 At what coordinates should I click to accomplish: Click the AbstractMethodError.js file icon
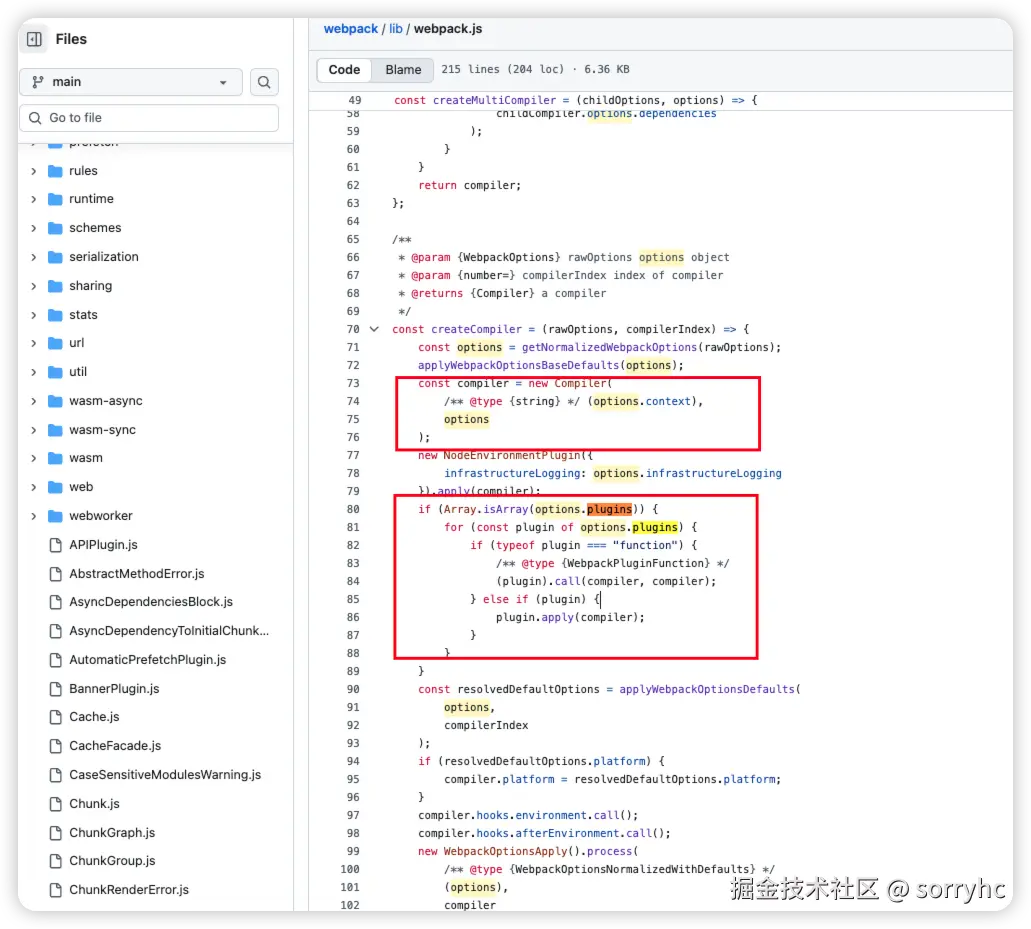[x=56, y=574]
